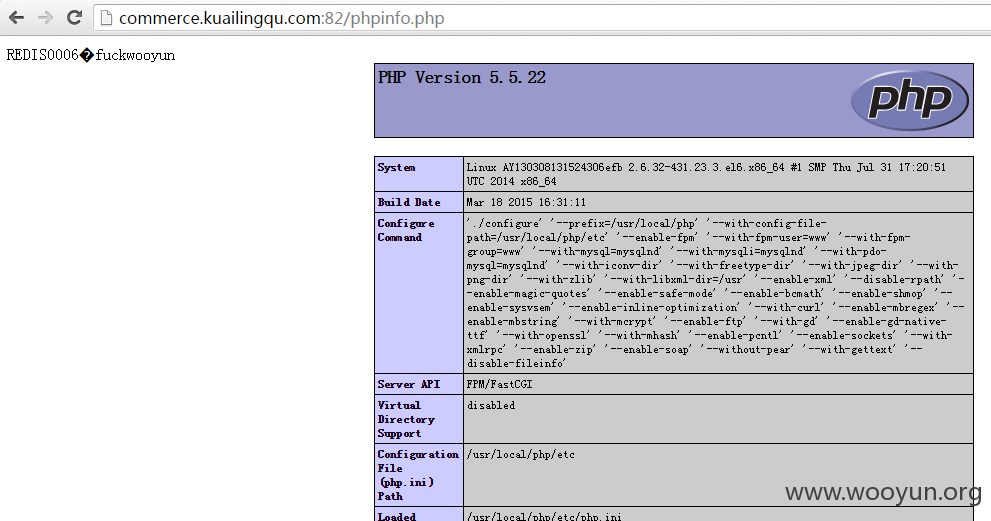The height and width of the screenshot is (521, 991).
Task: Click the PHP logo image
Action: [909, 100]
